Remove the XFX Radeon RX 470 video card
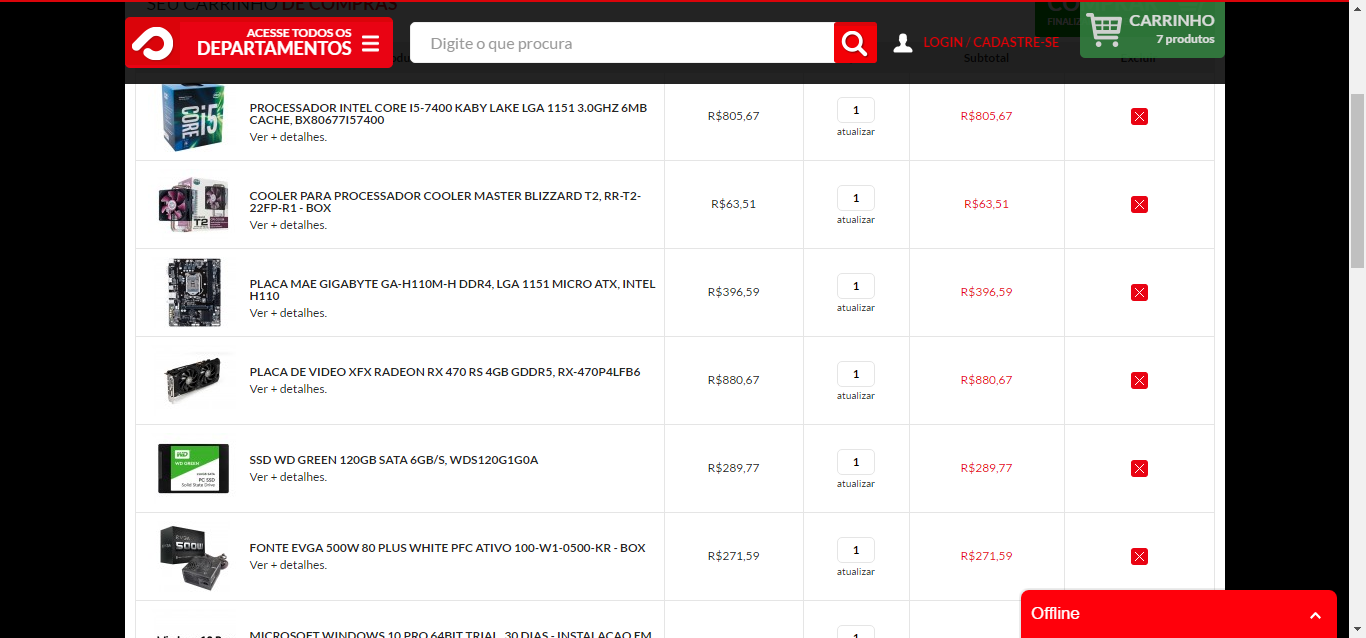The image size is (1366, 638). click(x=1139, y=380)
